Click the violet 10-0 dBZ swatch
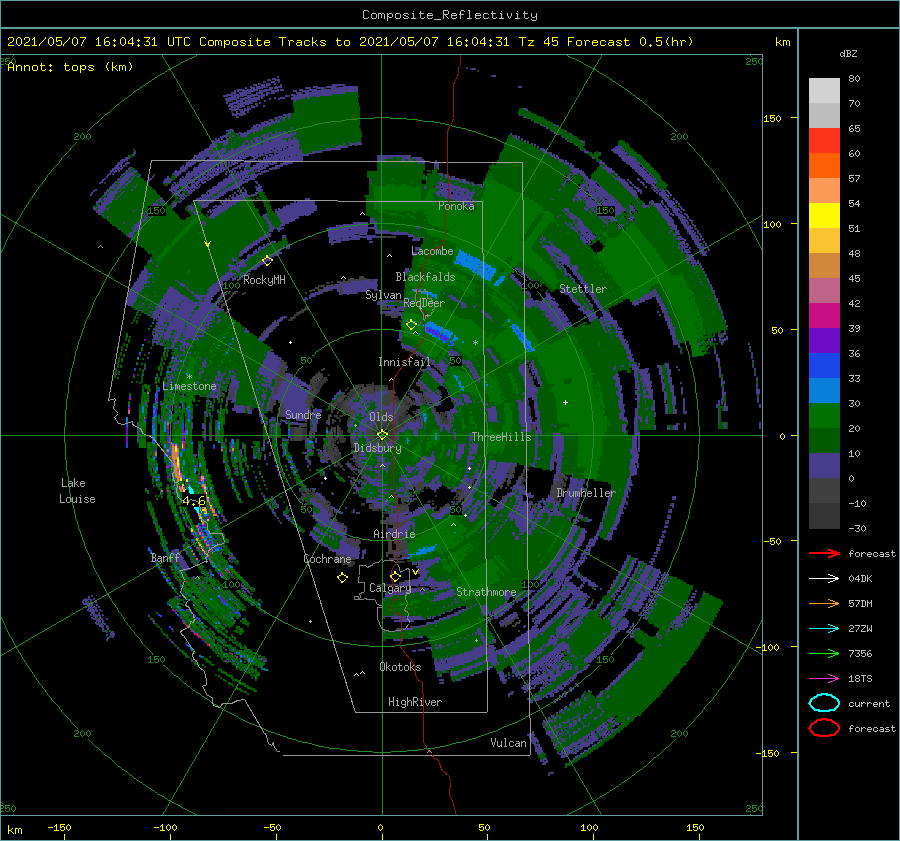 tap(824, 466)
